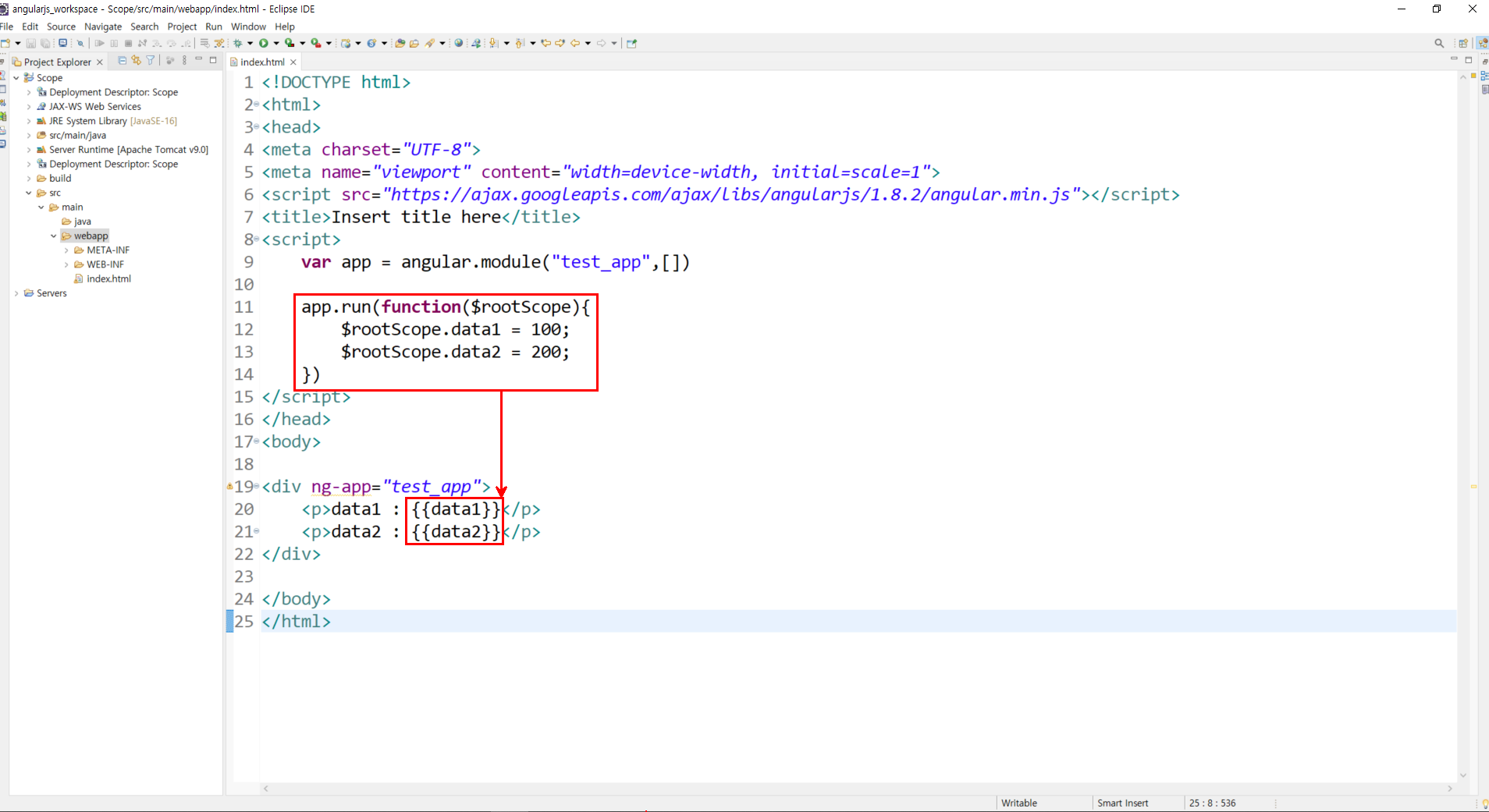This screenshot has height=812, width=1489.
Task: Click the Open Type icon
Action: pyautogui.click(x=400, y=43)
